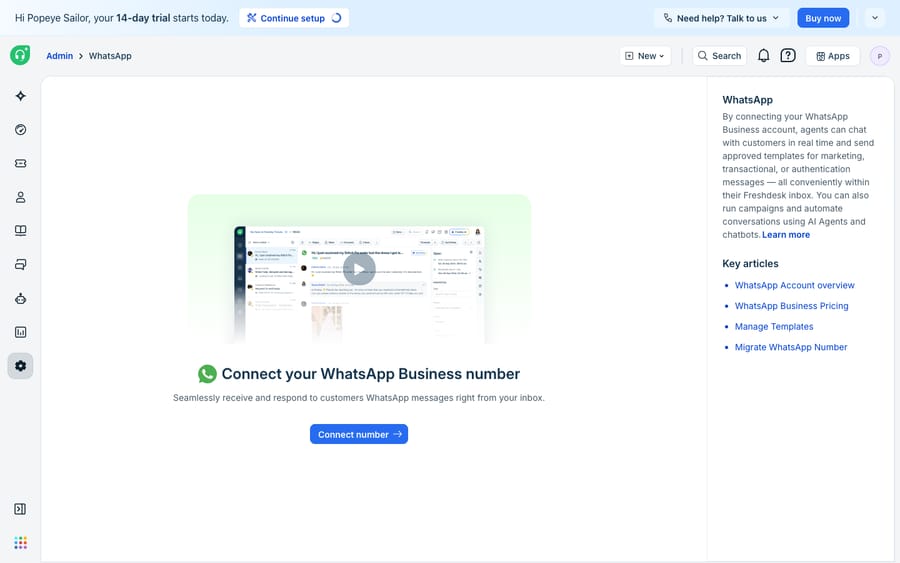Screen dimensions: 900x563
Task: Click the Continue setup button
Action: [294, 18]
